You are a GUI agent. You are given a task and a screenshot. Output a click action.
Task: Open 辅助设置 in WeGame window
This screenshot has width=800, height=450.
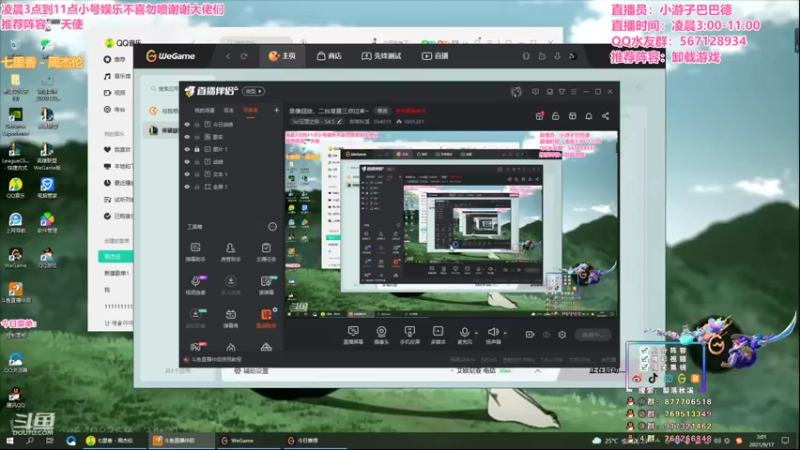coord(251,371)
